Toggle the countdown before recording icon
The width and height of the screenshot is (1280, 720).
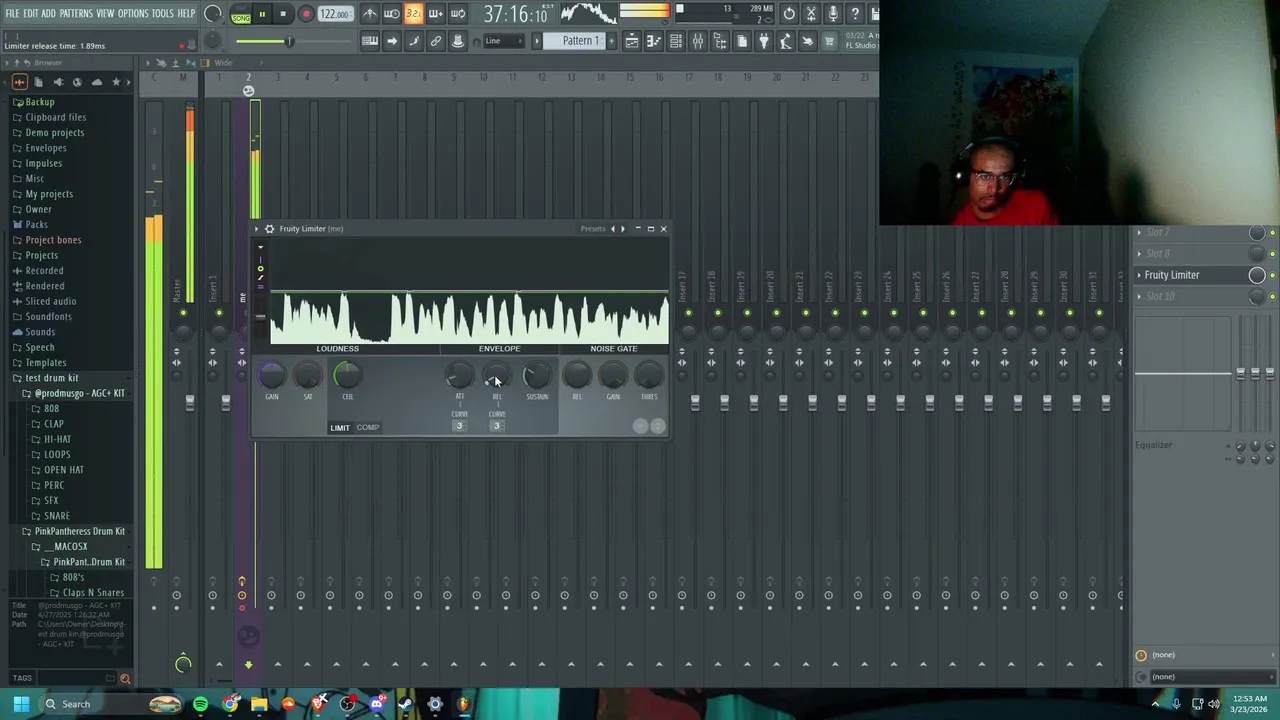(413, 14)
